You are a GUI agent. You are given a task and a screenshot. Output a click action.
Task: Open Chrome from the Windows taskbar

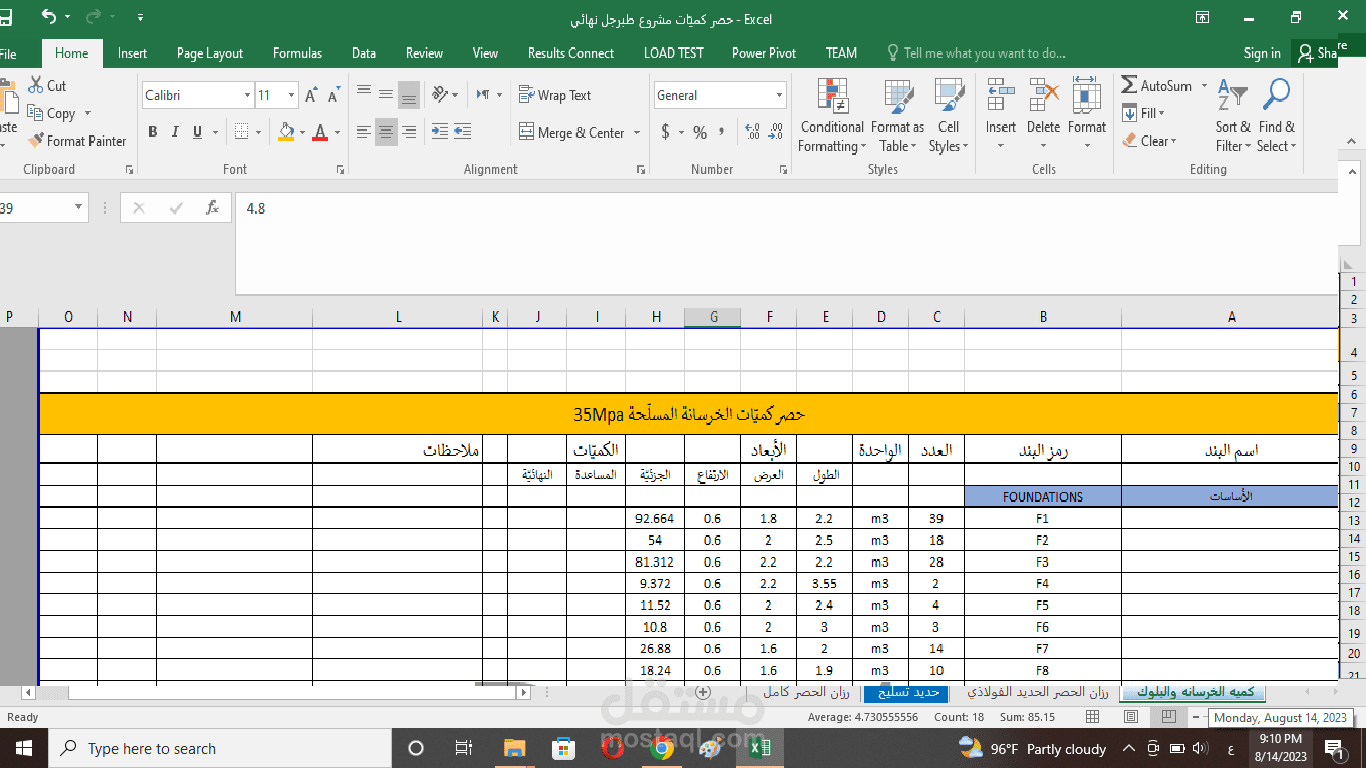pos(662,748)
